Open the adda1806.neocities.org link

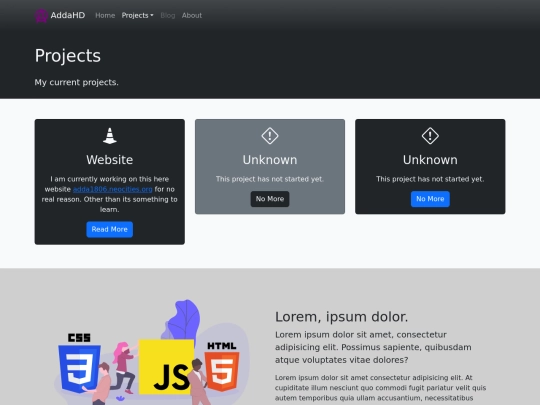click(x=113, y=189)
